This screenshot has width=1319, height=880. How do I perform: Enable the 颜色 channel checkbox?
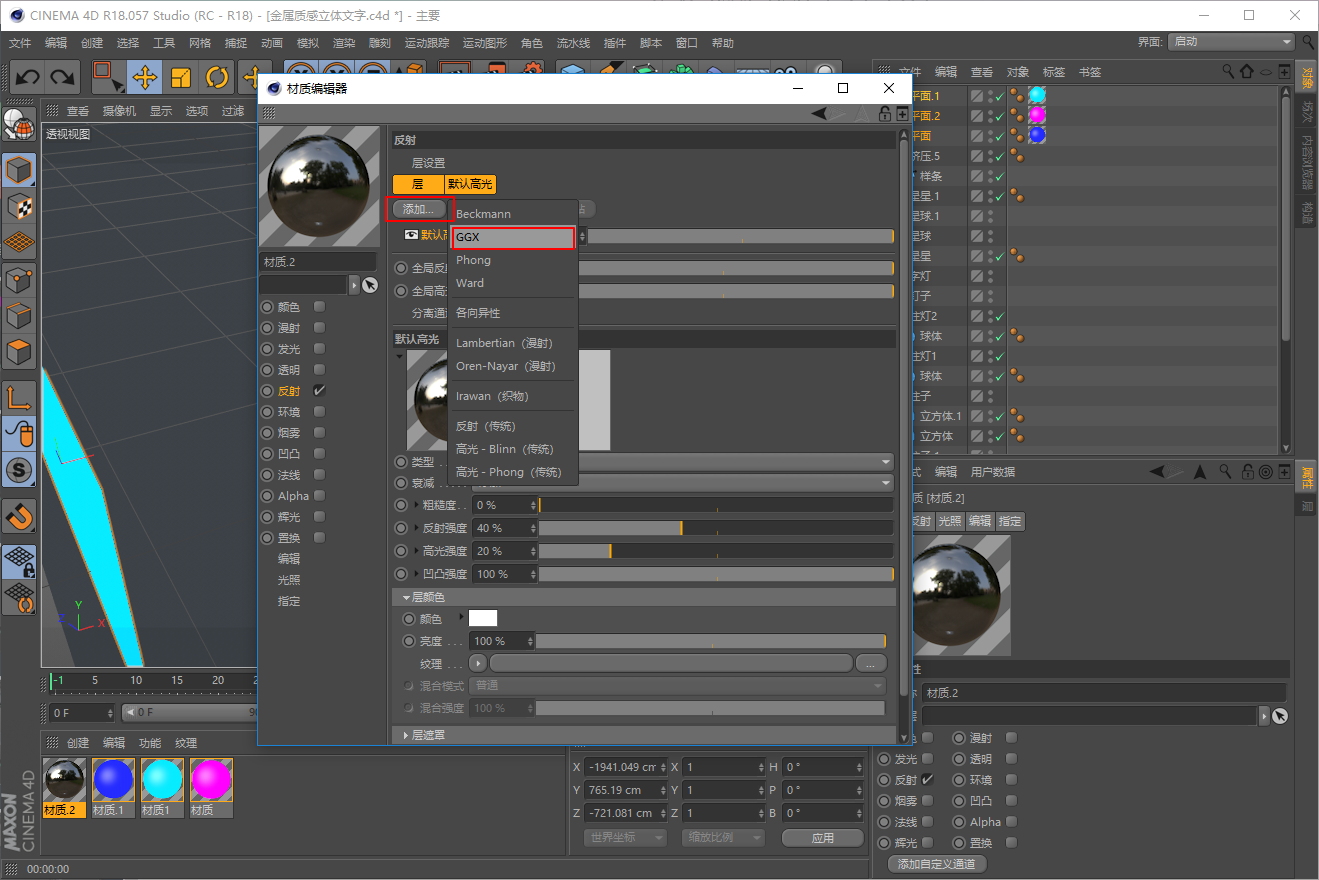click(319, 307)
